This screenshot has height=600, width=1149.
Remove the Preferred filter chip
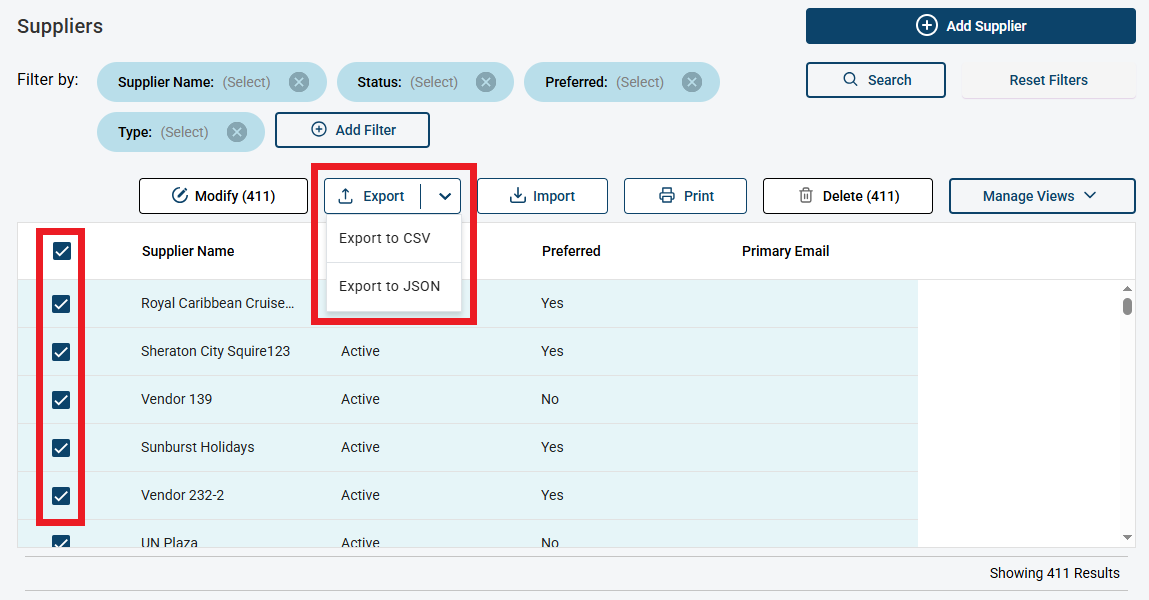pyautogui.click(x=692, y=82)
